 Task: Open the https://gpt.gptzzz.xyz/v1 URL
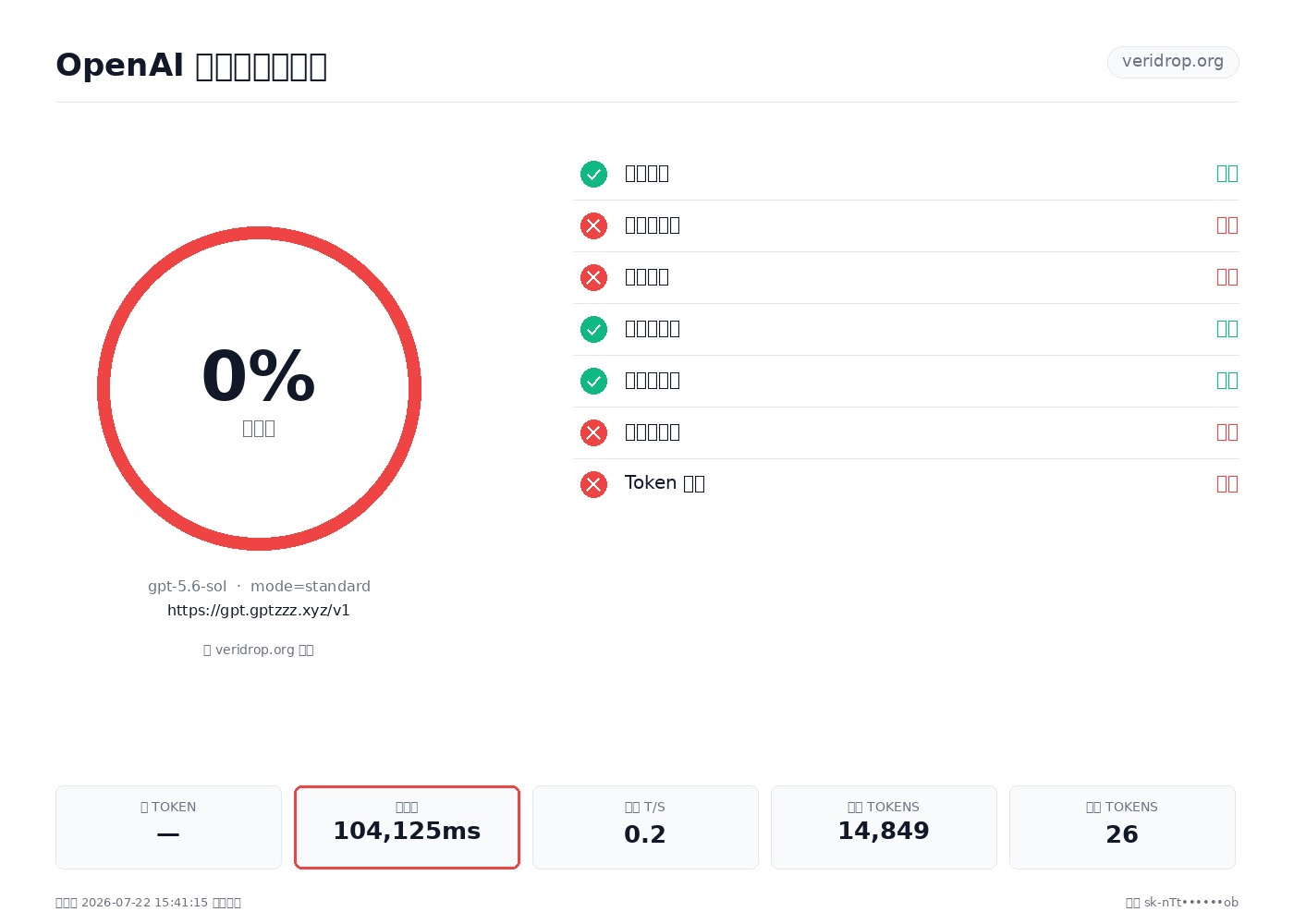tap(259, 610)
